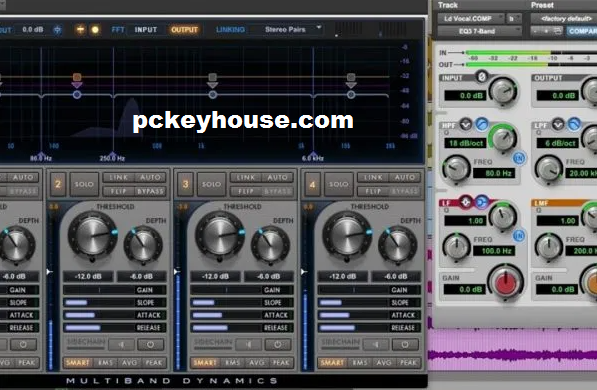Select the LF peak filter icon
This screenshot has height=390, width=597.
[x=465, y=202]
